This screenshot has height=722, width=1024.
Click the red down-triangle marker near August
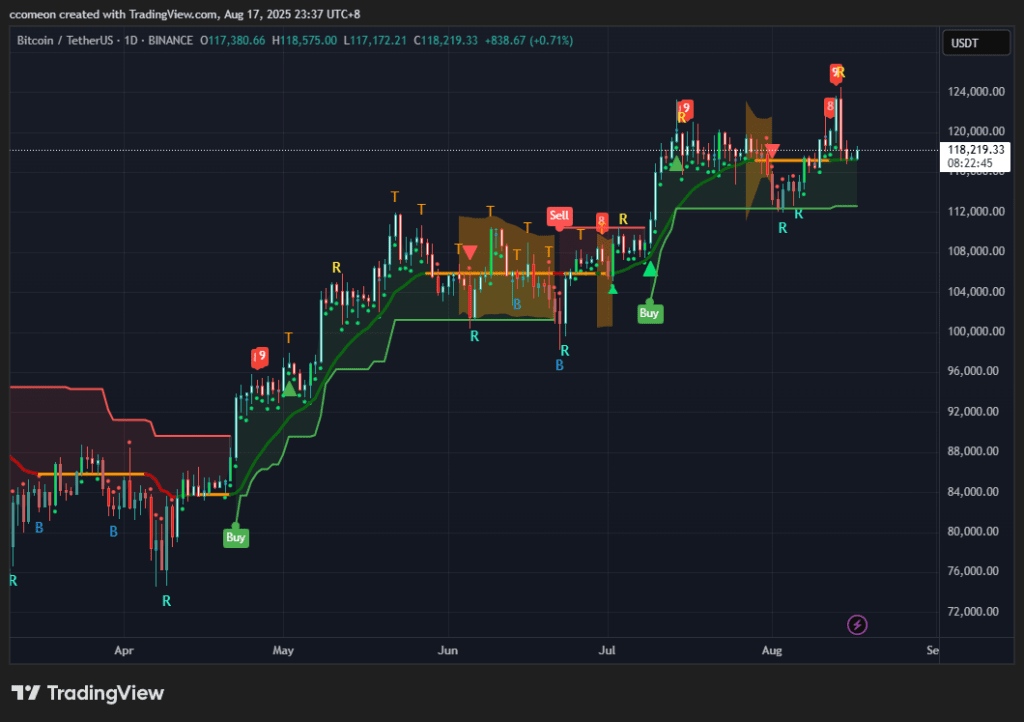(772, 151)
